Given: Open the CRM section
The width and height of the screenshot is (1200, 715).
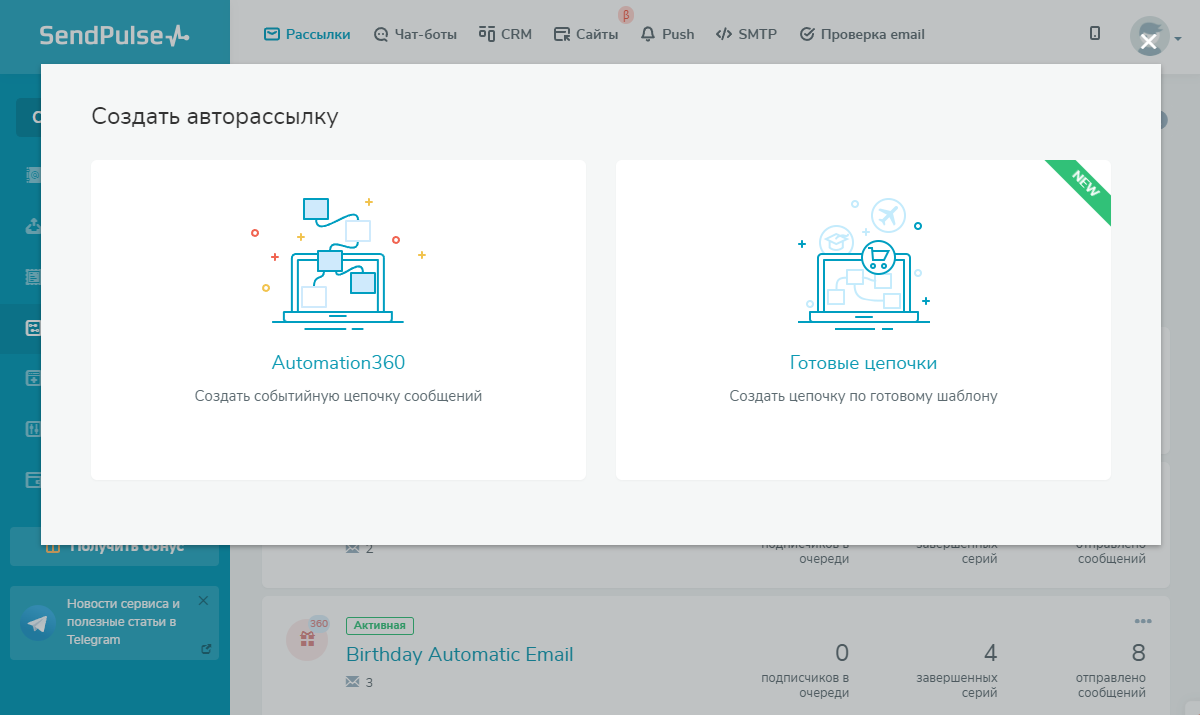Looking at the screenshot, I should click(505, 34).
